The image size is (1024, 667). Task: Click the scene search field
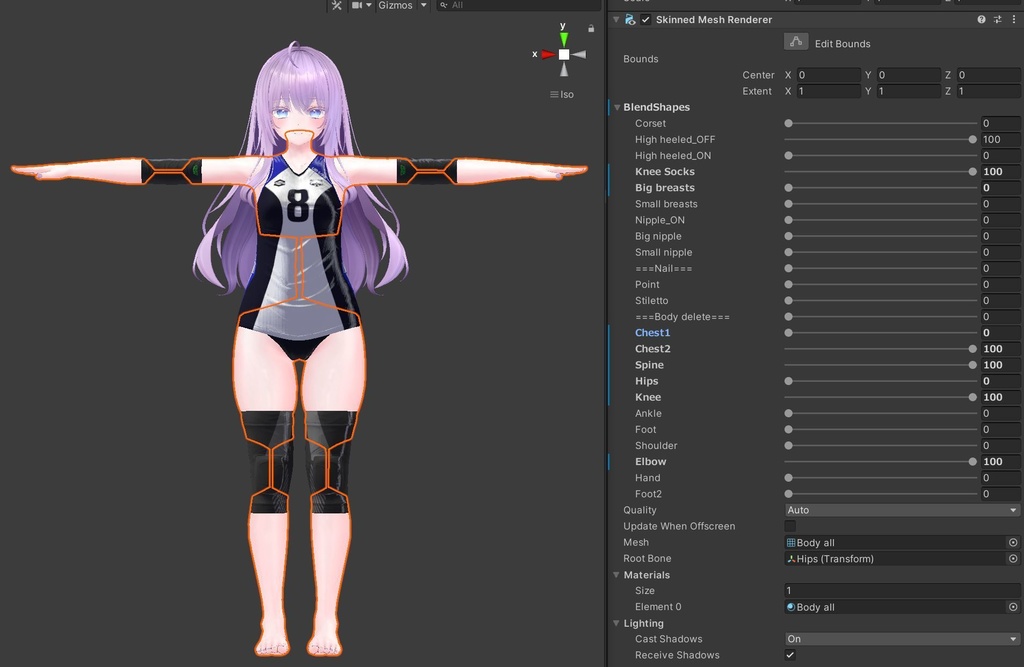518,5
